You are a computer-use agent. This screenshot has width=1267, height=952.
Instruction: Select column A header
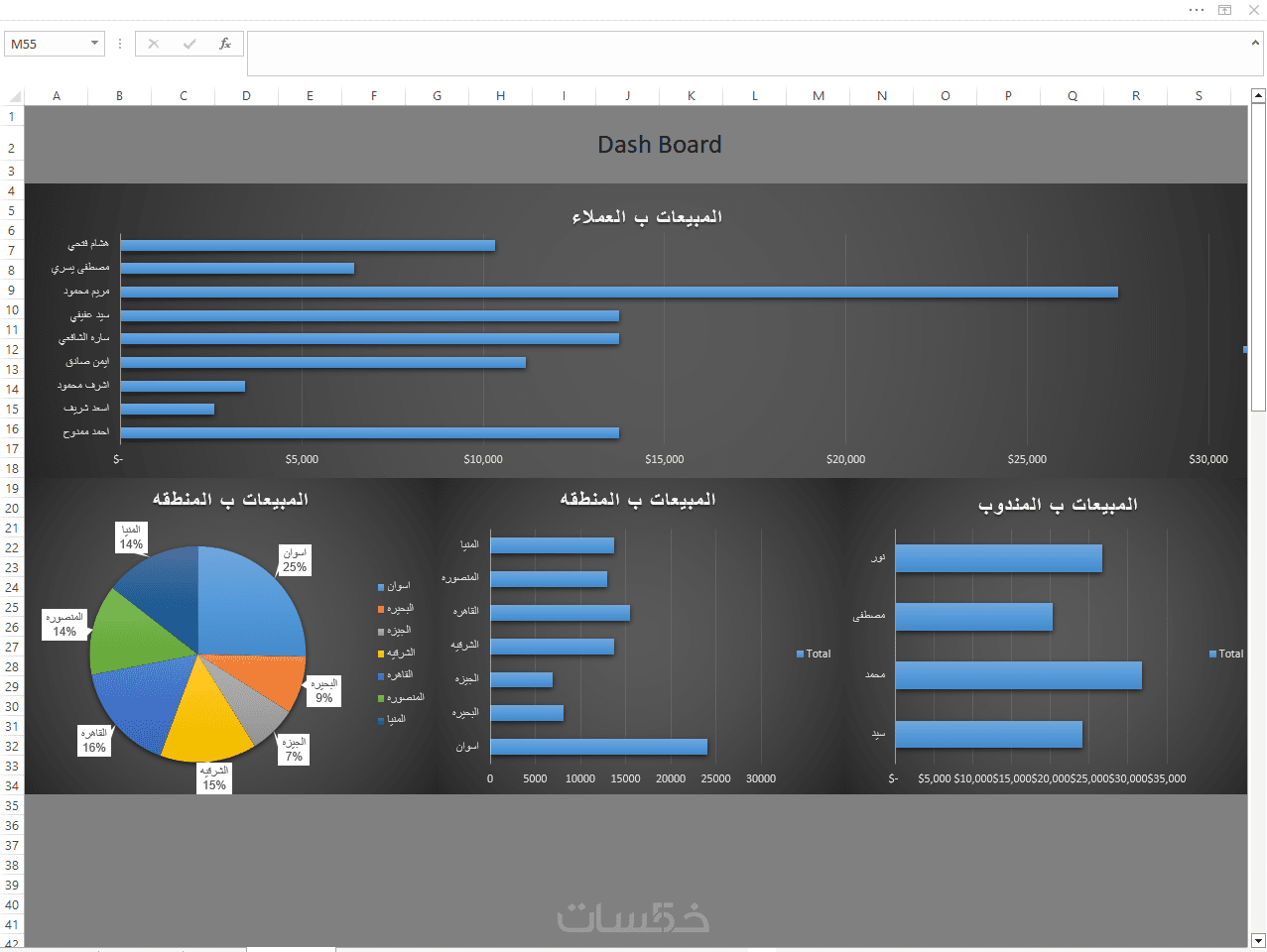(57, 96)
